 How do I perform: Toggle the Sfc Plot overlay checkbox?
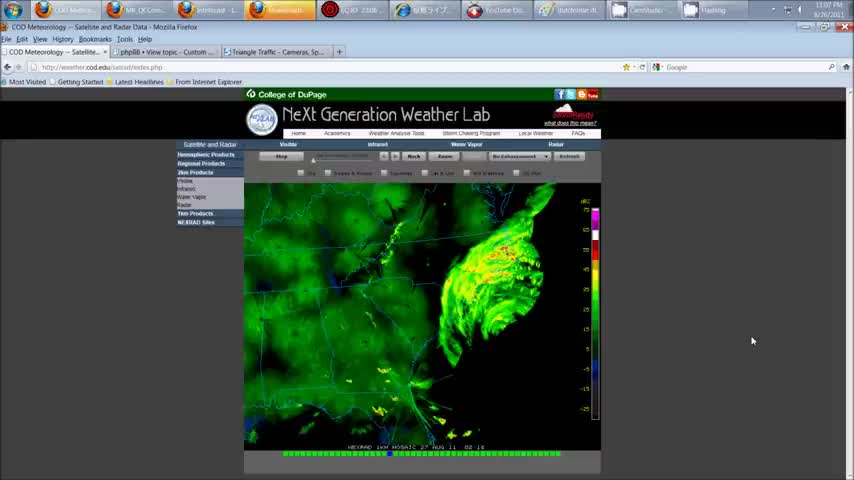516,173
